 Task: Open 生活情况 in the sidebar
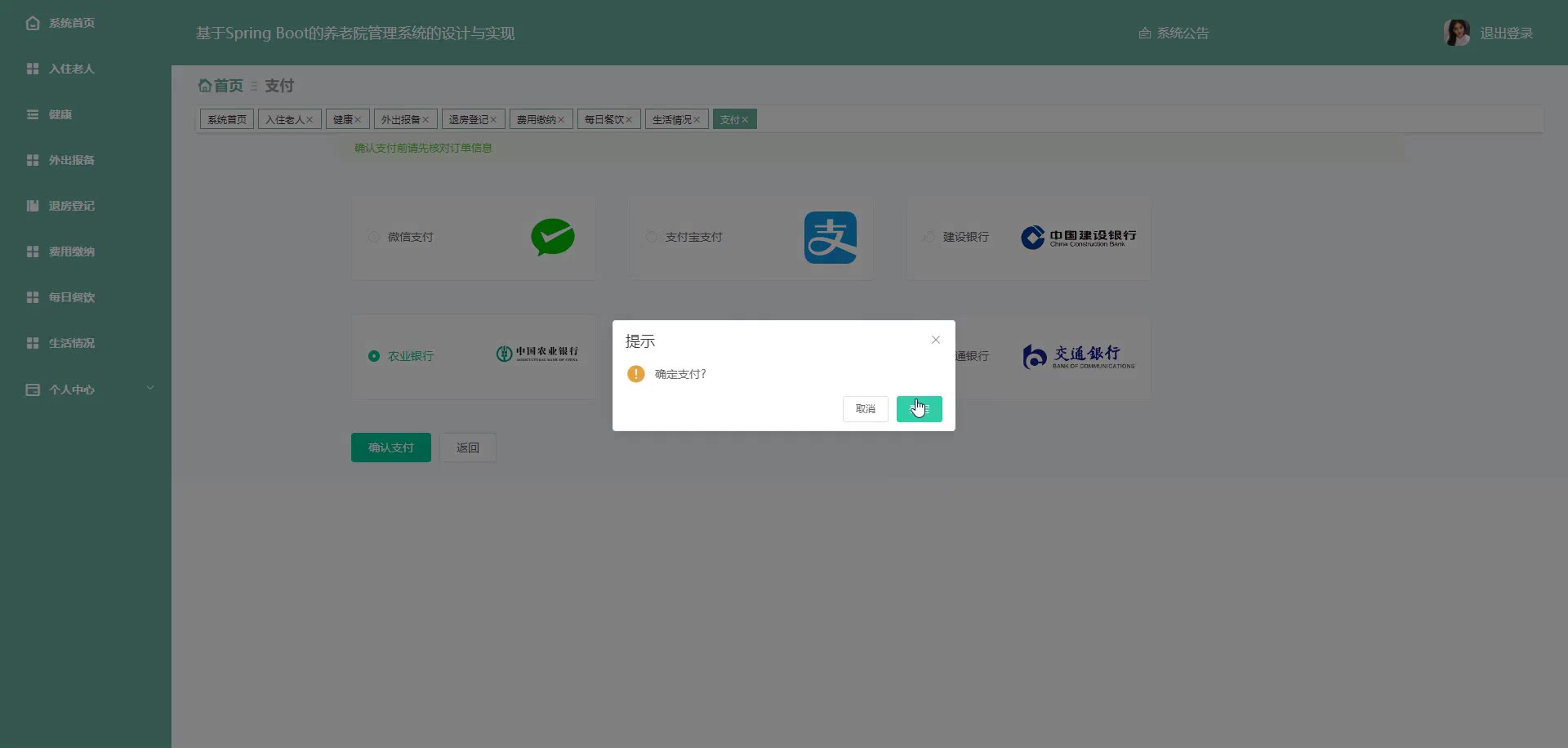[x=72, y=343]
